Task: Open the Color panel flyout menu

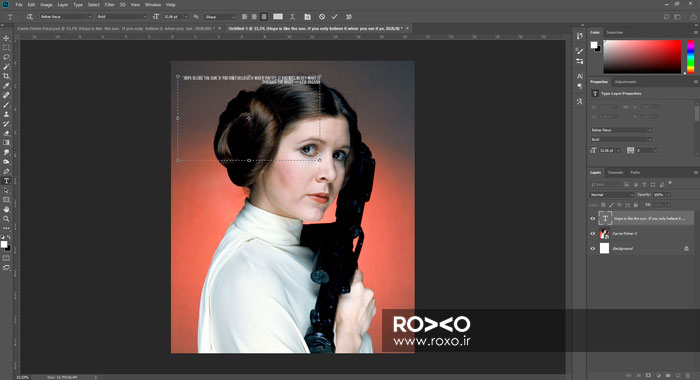Action: point(695,33)
